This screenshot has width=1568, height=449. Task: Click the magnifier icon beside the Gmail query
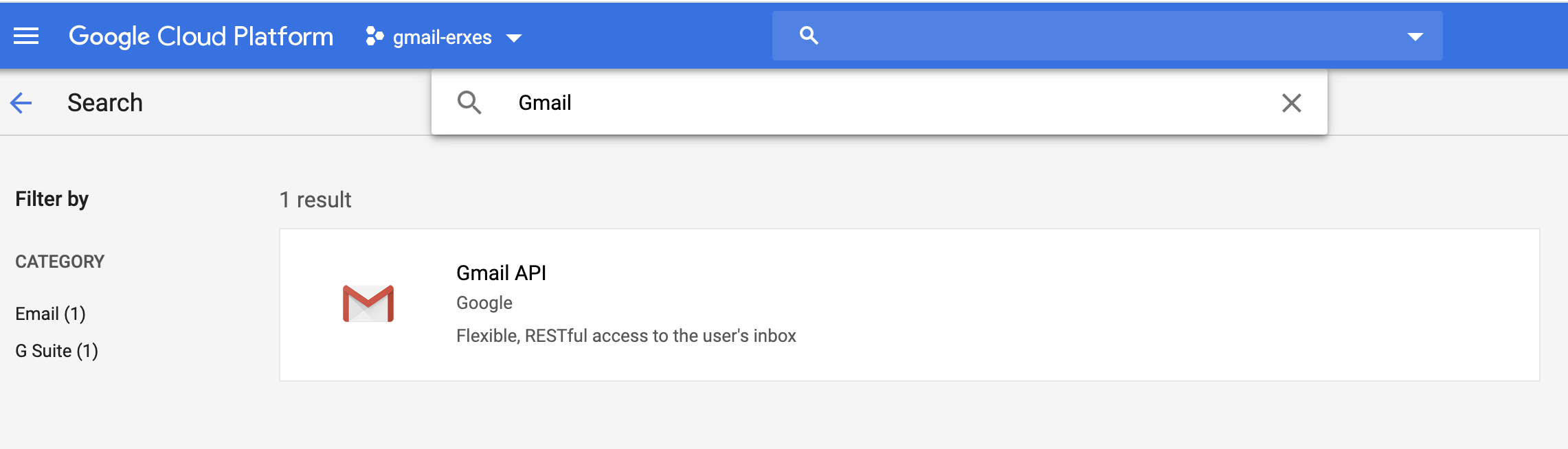coord(469,103)
